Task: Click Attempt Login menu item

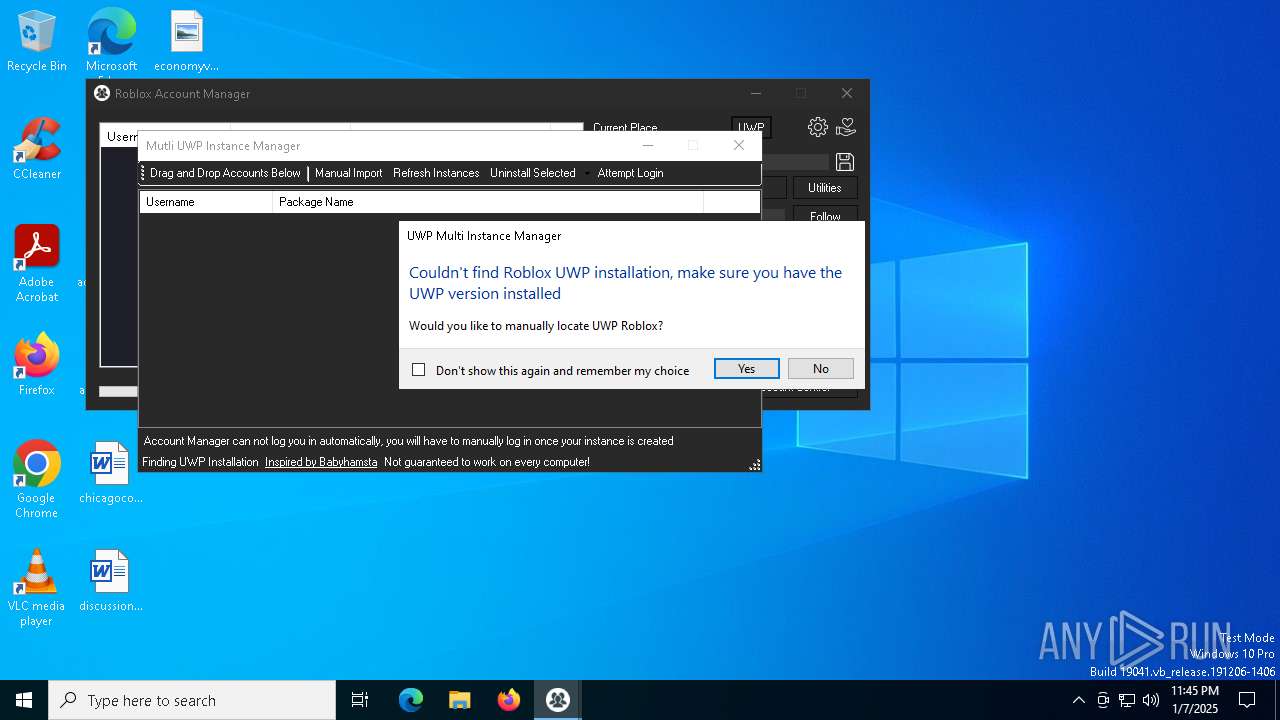Action: 630,173
